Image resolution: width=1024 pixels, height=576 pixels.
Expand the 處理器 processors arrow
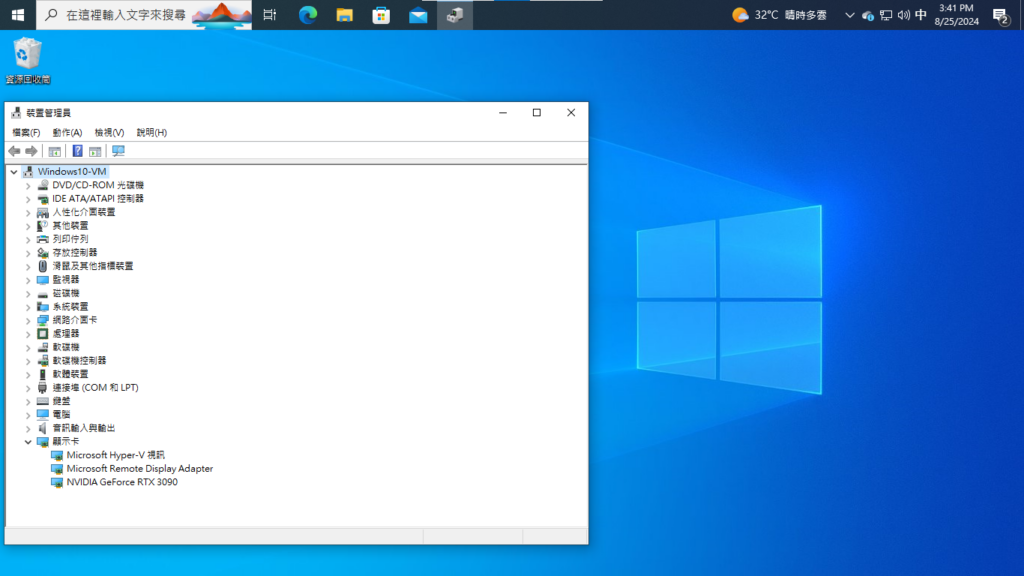28,334
